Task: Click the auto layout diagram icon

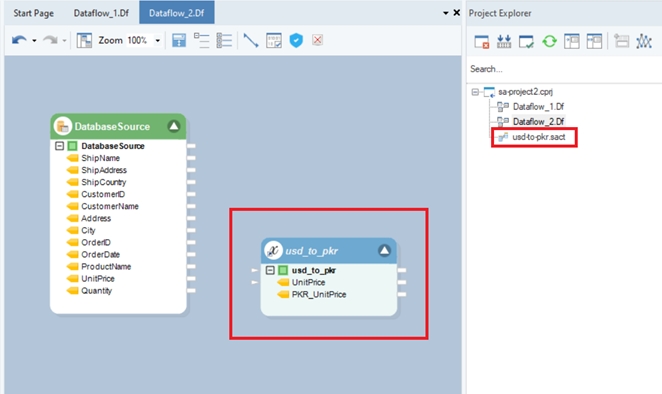Action: coord(84,41)
